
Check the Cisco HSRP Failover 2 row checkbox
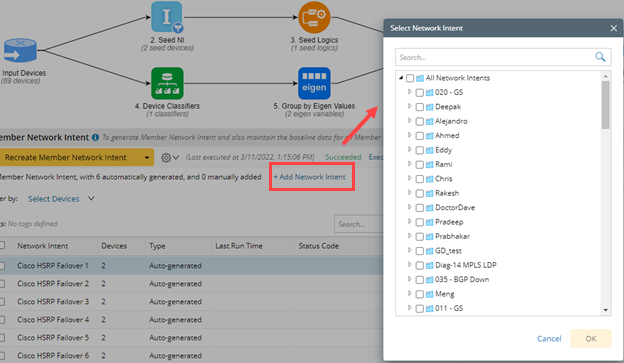(2, 284)
